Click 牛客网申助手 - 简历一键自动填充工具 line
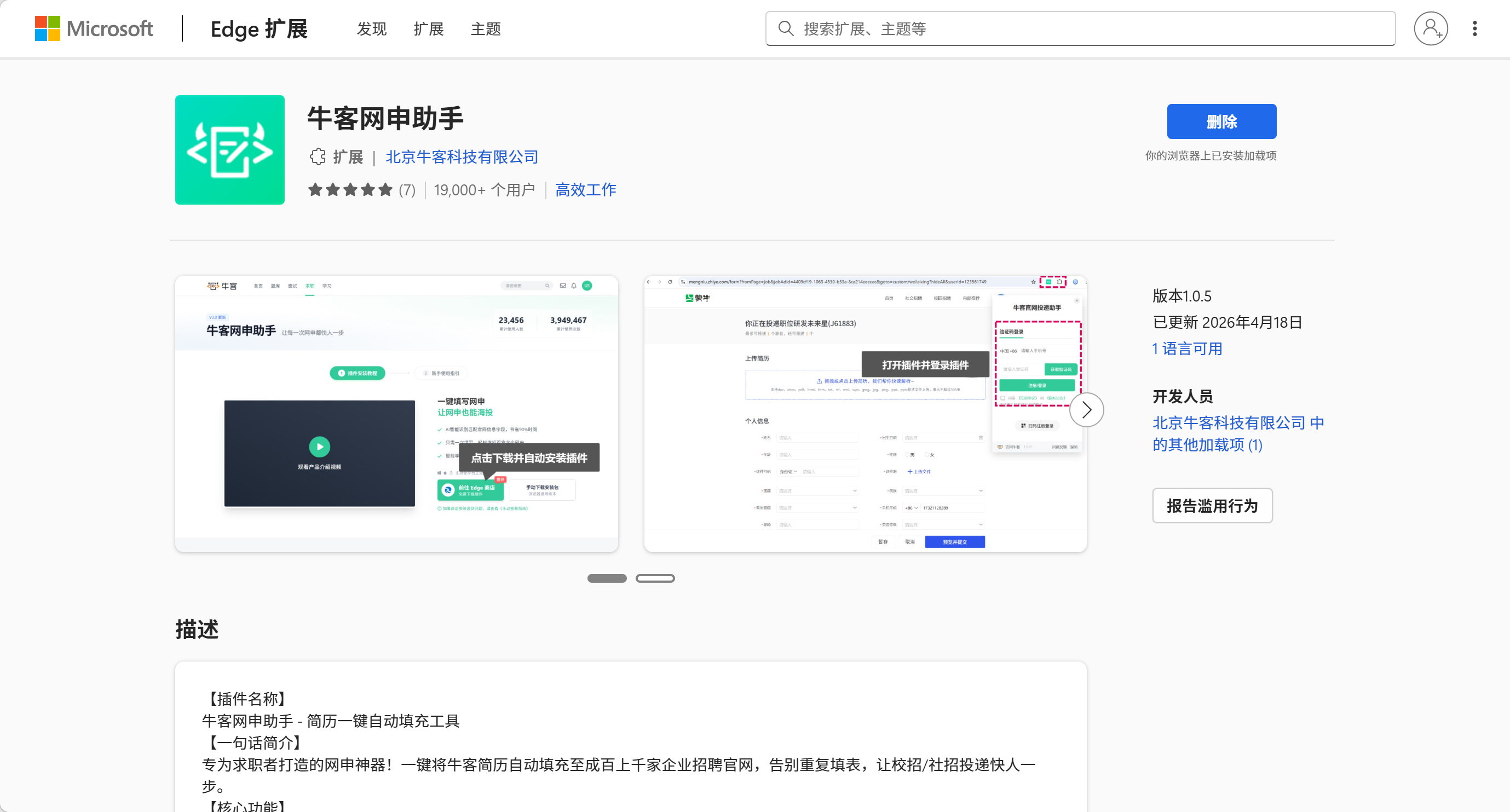 331,721
